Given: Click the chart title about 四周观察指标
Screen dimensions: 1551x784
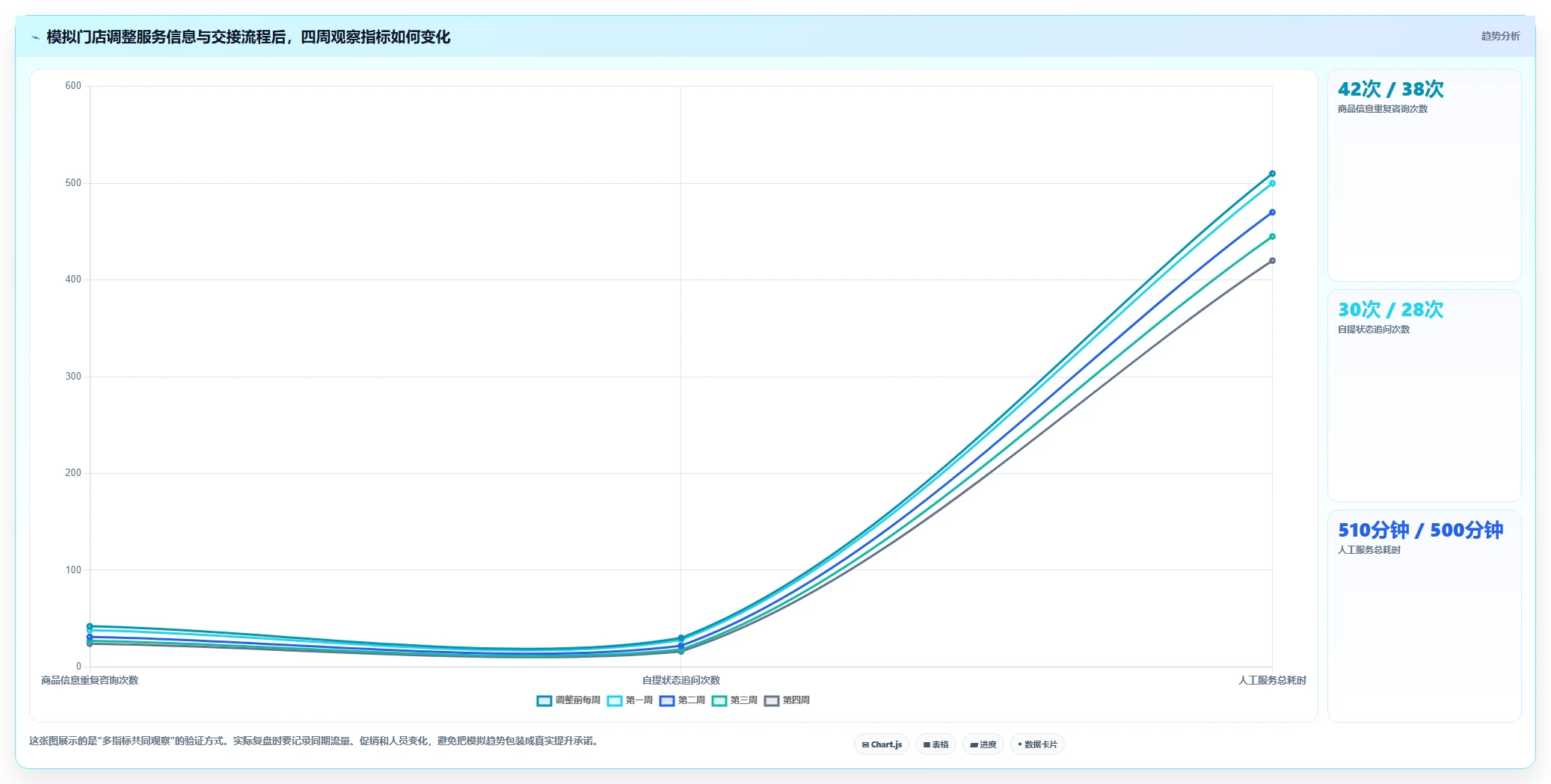Looking at the screenshot, I should coord(248,37).
